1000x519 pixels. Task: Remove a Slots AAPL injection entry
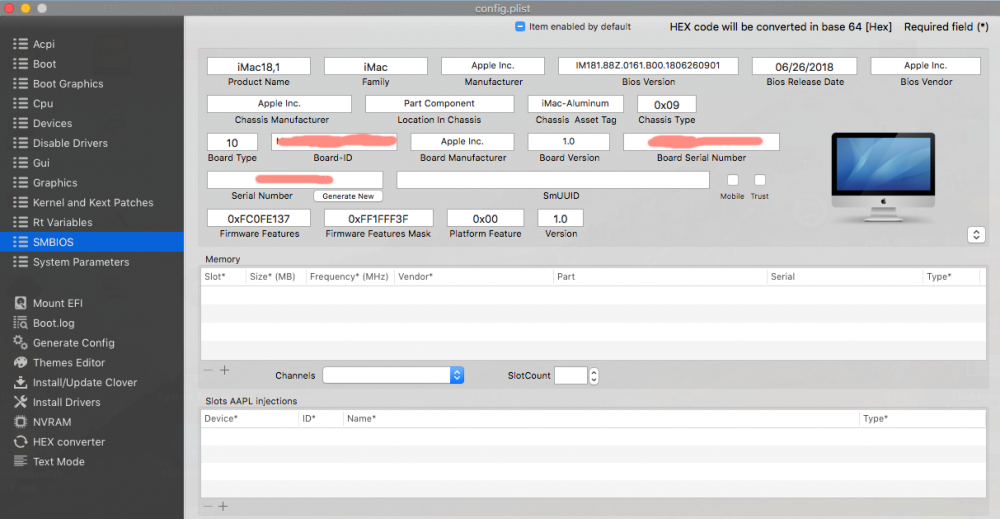[208, 506]
